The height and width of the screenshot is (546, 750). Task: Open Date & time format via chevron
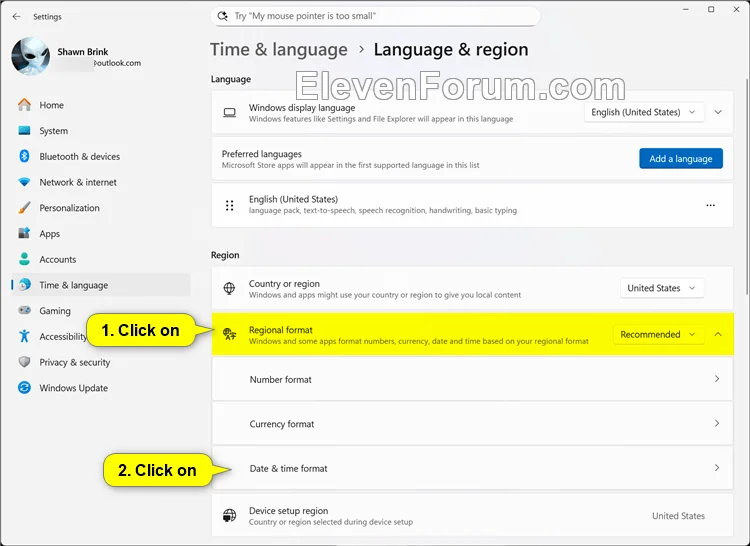[x=717, y=468]
